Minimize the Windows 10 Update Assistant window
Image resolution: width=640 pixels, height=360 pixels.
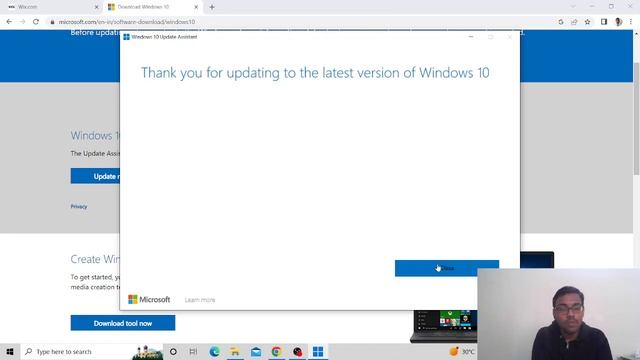pos(471,37)
